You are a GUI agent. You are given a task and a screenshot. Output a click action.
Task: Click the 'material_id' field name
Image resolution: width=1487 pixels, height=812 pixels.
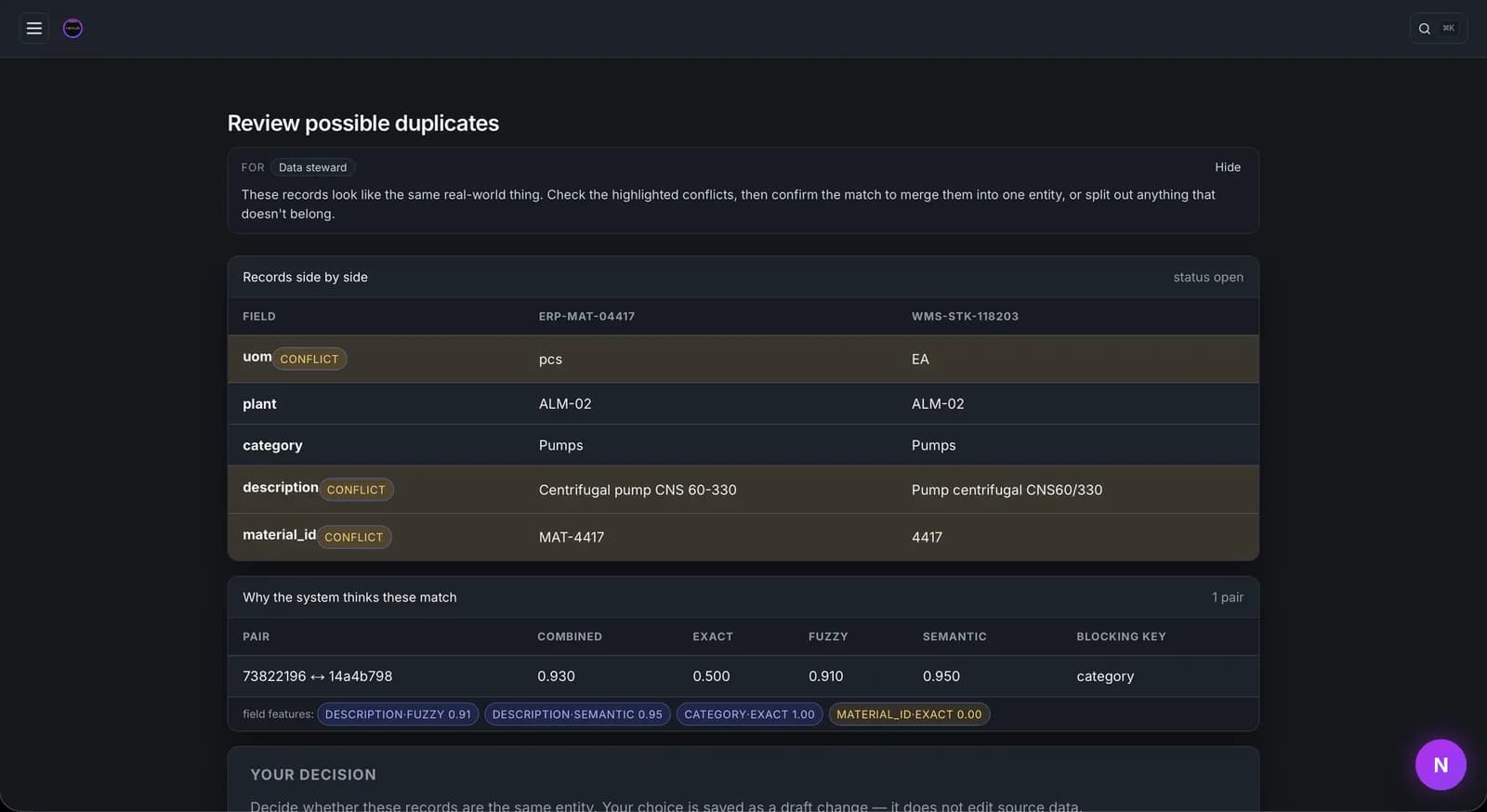[279, 535]
